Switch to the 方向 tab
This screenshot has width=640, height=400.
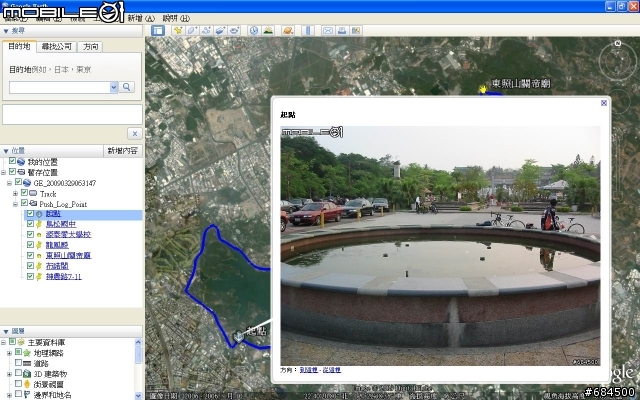90,47
